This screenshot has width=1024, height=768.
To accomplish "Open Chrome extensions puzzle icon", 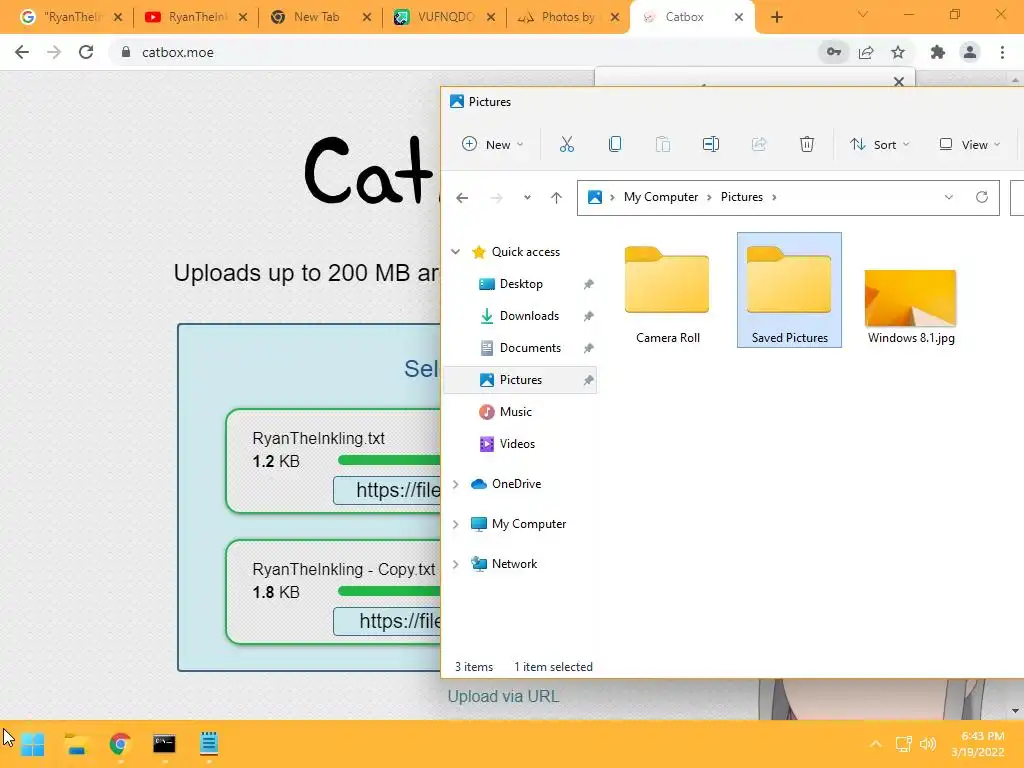I will click(938, 52).
